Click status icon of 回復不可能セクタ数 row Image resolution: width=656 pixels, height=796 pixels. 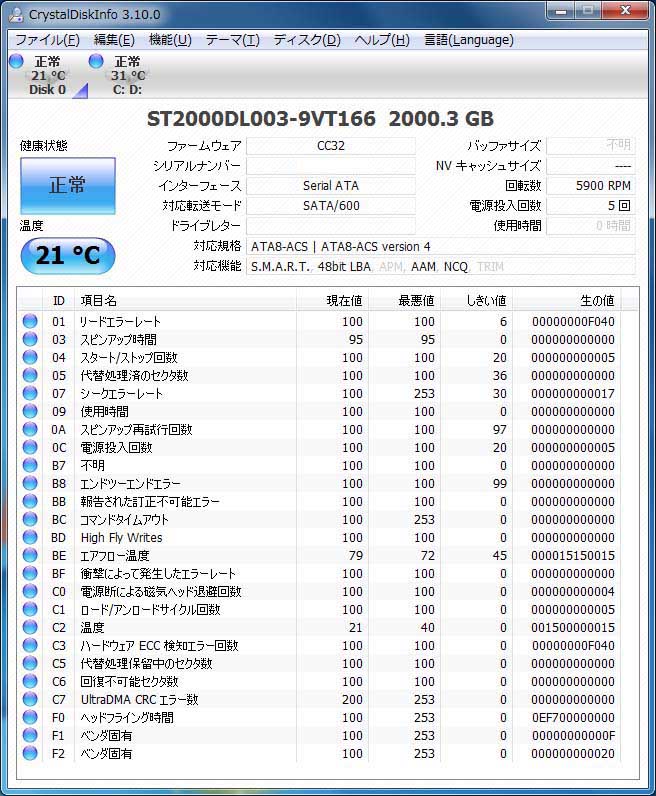pos(30,681)
